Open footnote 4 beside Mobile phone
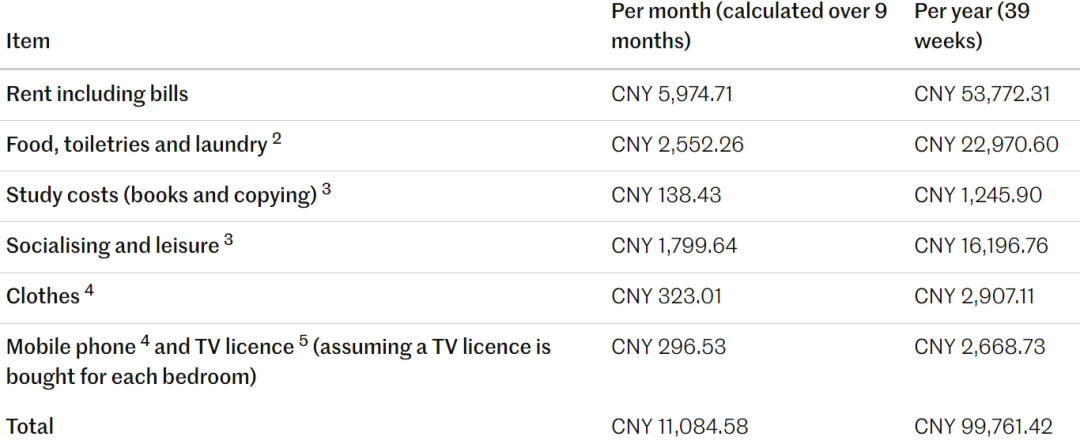The height and width of the screenshot is (444, 1080). [x=145, y=342]
